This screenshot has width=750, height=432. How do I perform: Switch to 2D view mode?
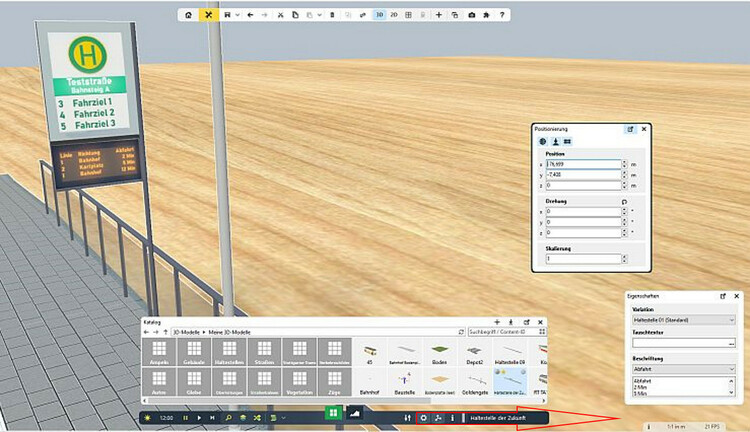tap(393, 15)
